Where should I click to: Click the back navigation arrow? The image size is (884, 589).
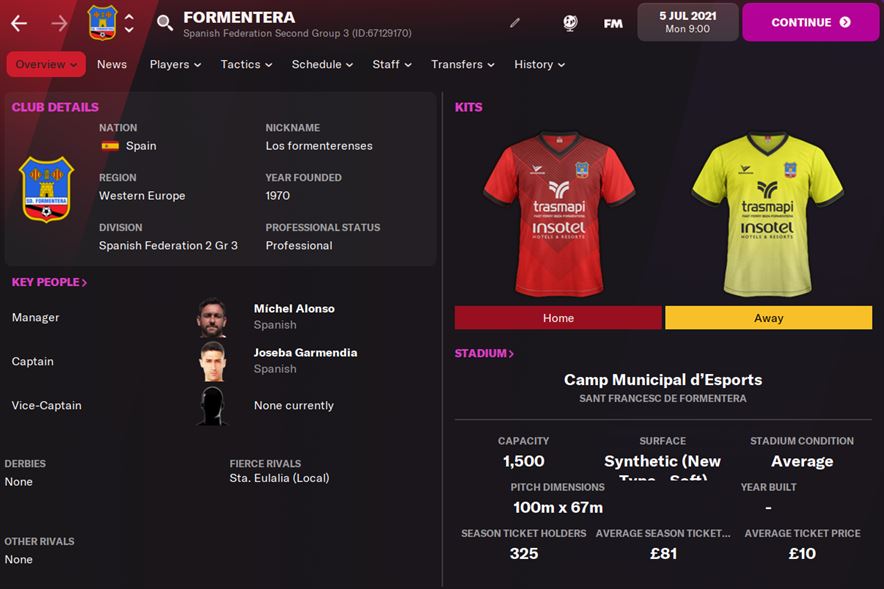pyautogui.click(x=19, y=23)
